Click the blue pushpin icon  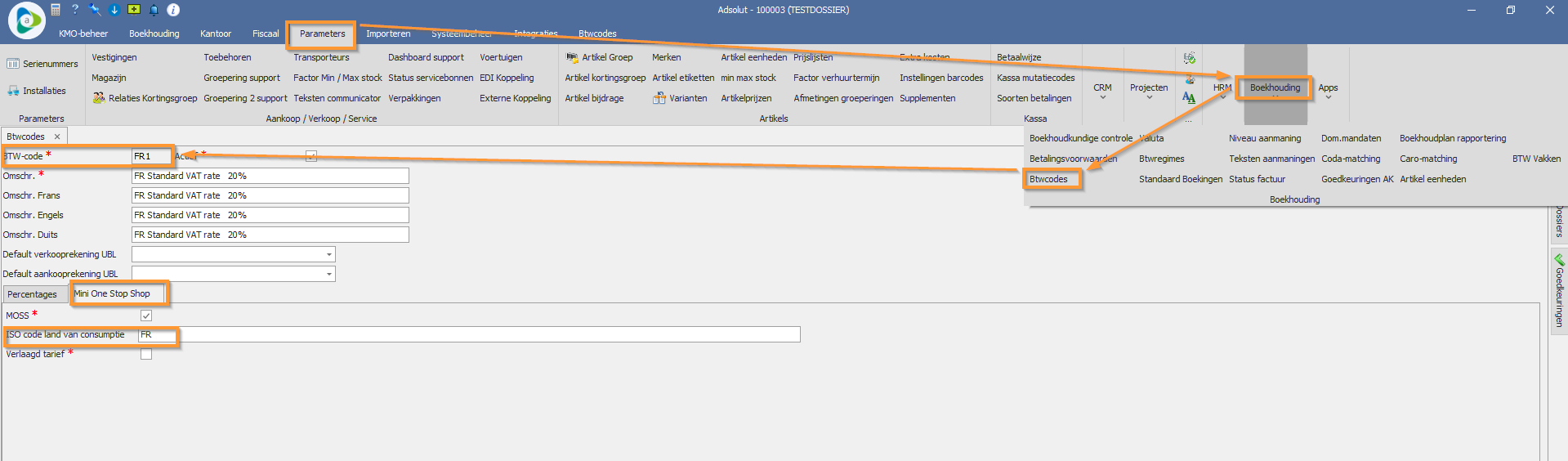point(95,10)
